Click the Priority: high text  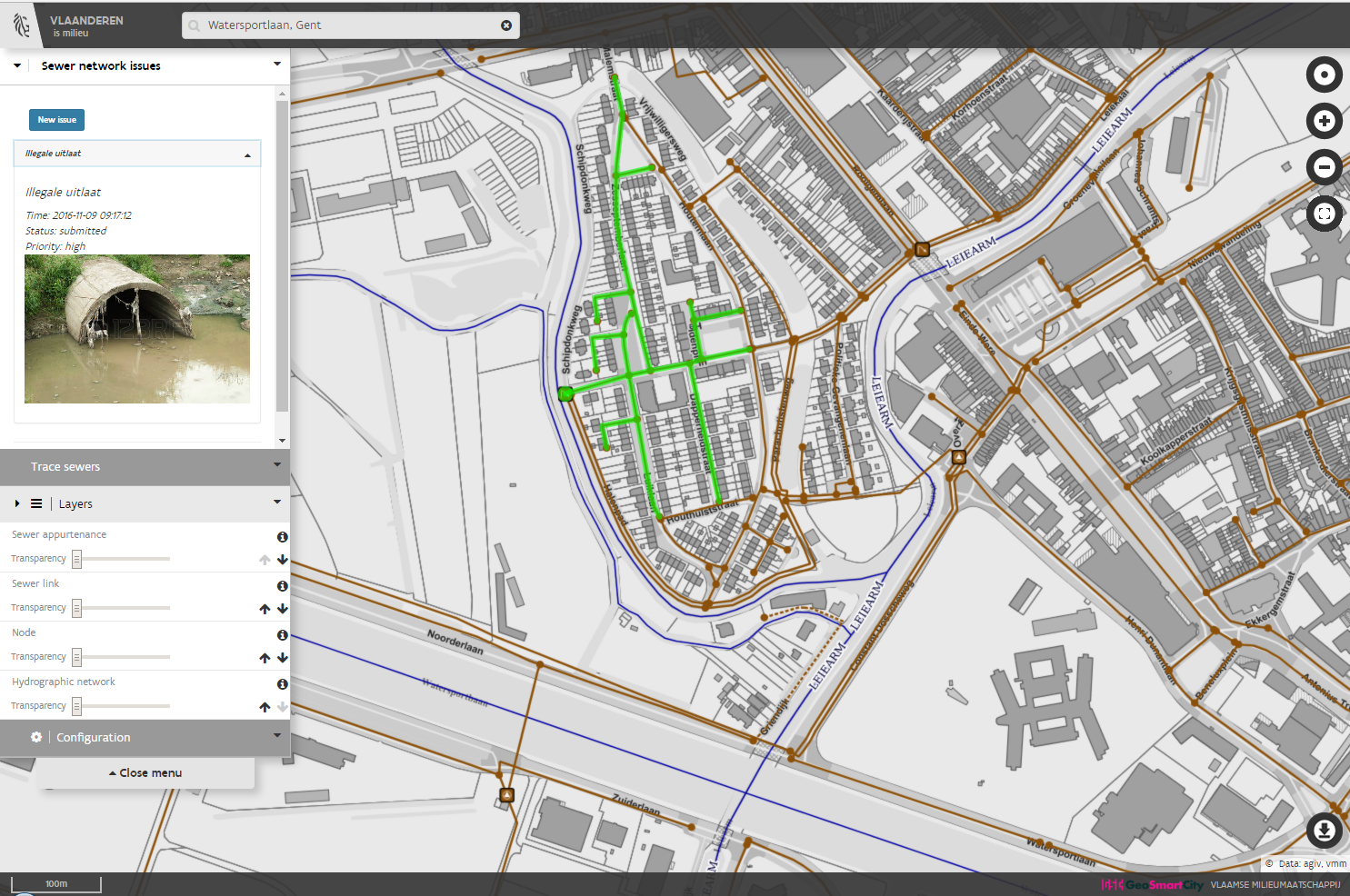[x=55, y=246]
